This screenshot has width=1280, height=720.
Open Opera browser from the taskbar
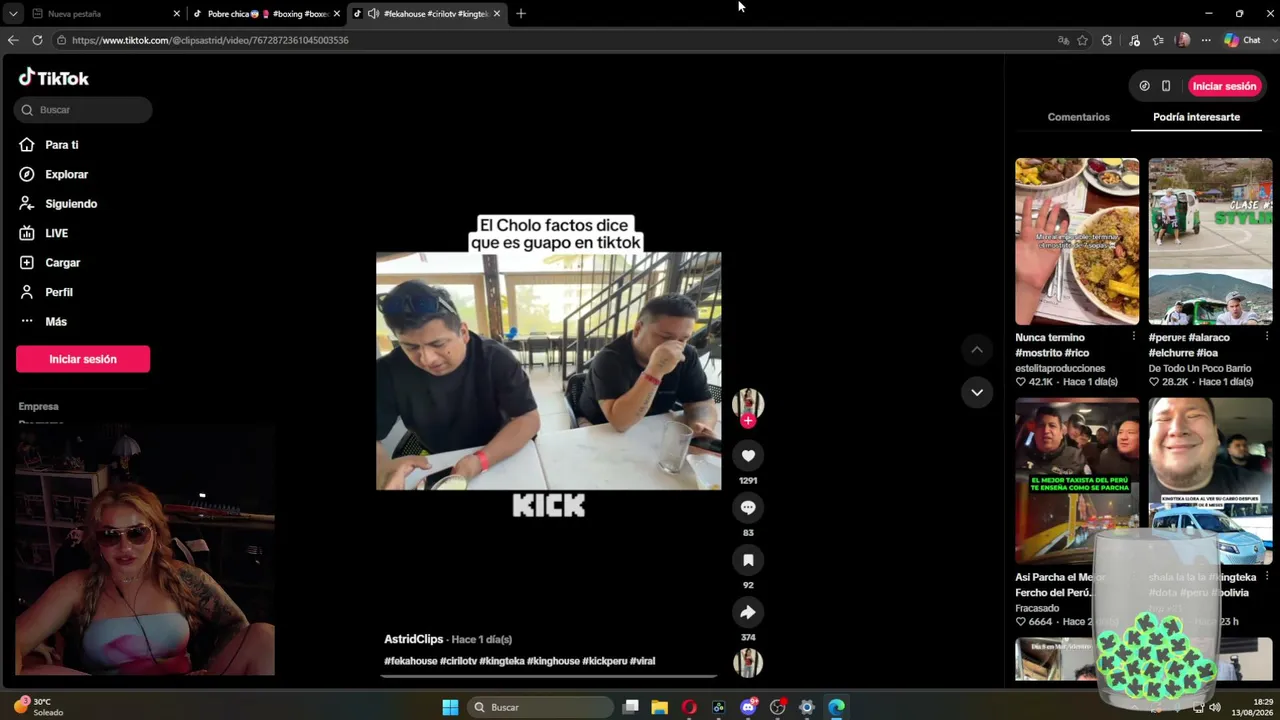click(x=689, y=707)
